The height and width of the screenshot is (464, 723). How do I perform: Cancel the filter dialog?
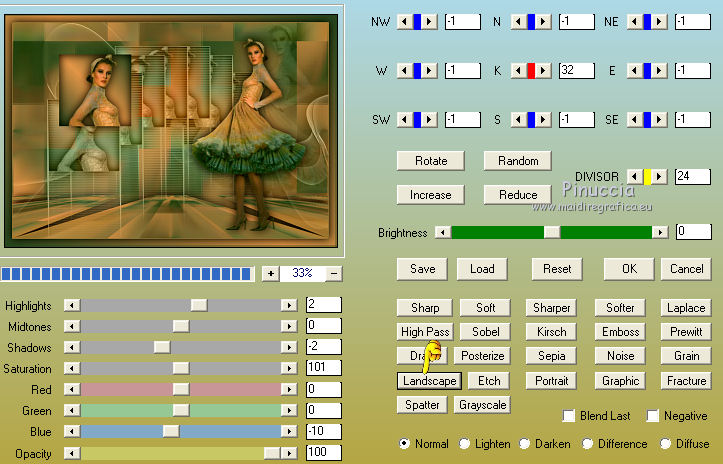[x=686, y=269]
